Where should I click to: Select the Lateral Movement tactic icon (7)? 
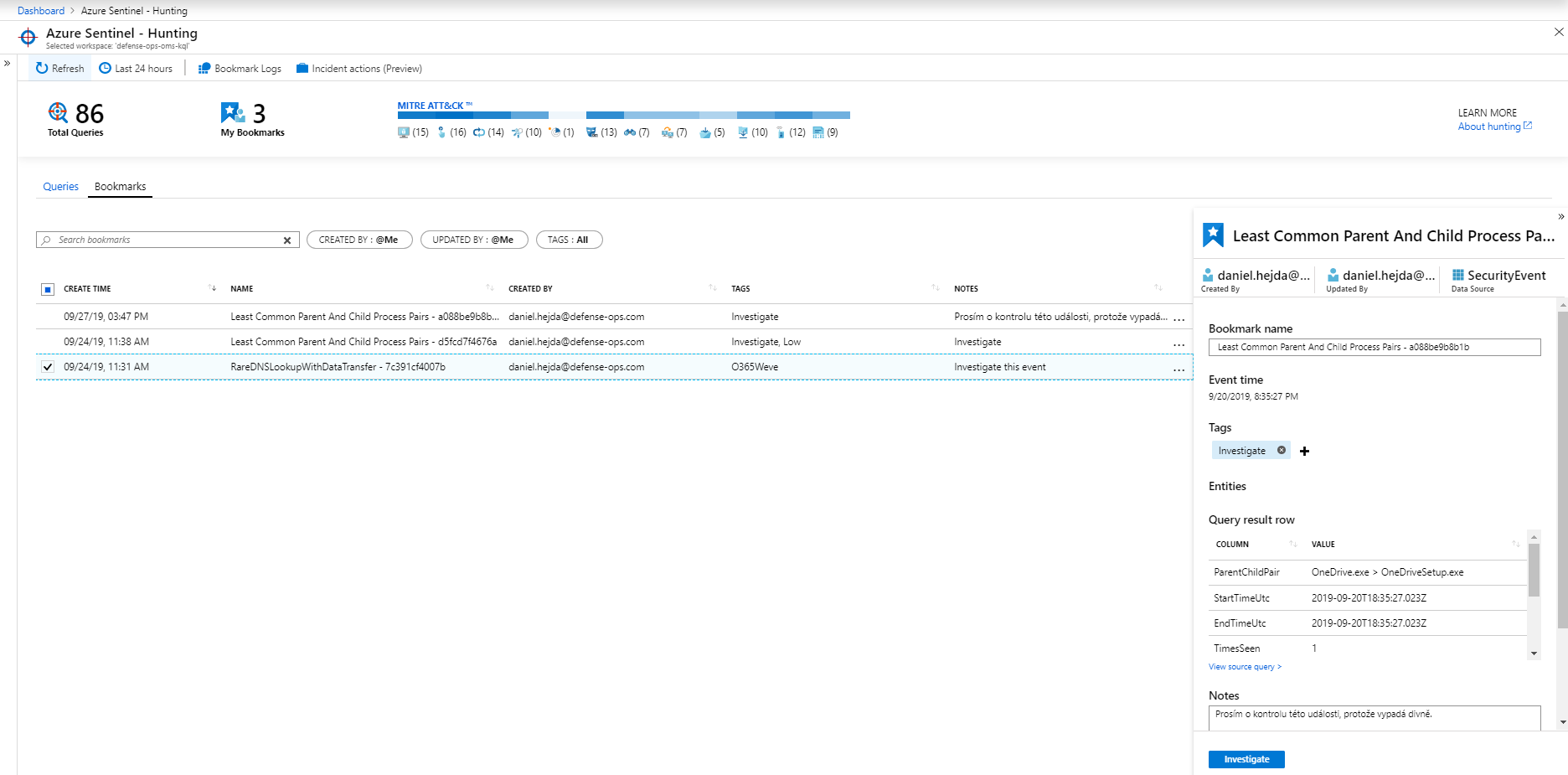coord(668,132)
